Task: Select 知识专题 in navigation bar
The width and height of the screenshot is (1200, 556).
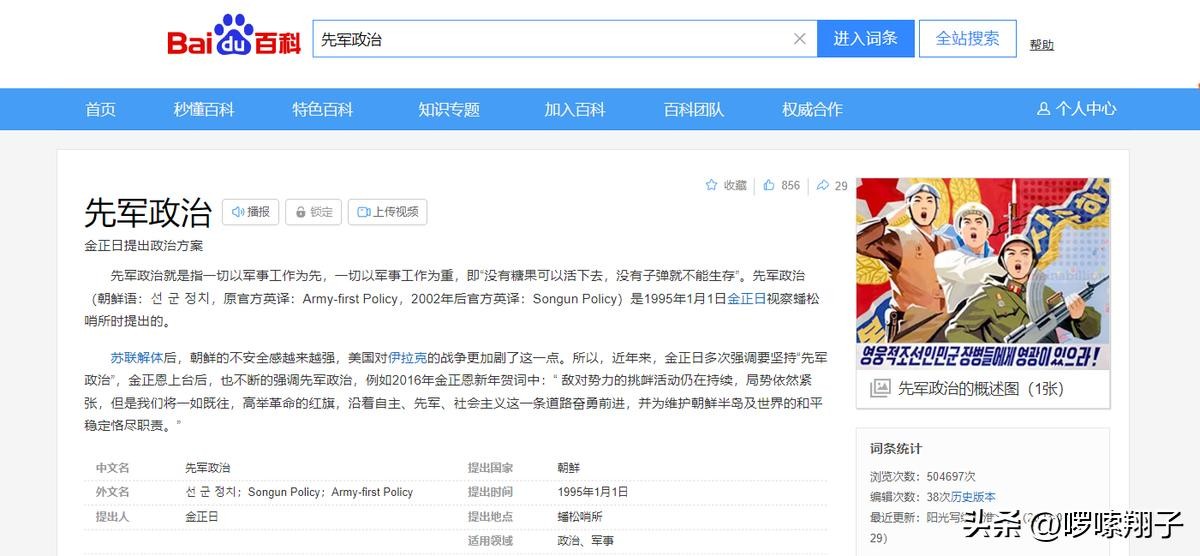Action: 449,110
